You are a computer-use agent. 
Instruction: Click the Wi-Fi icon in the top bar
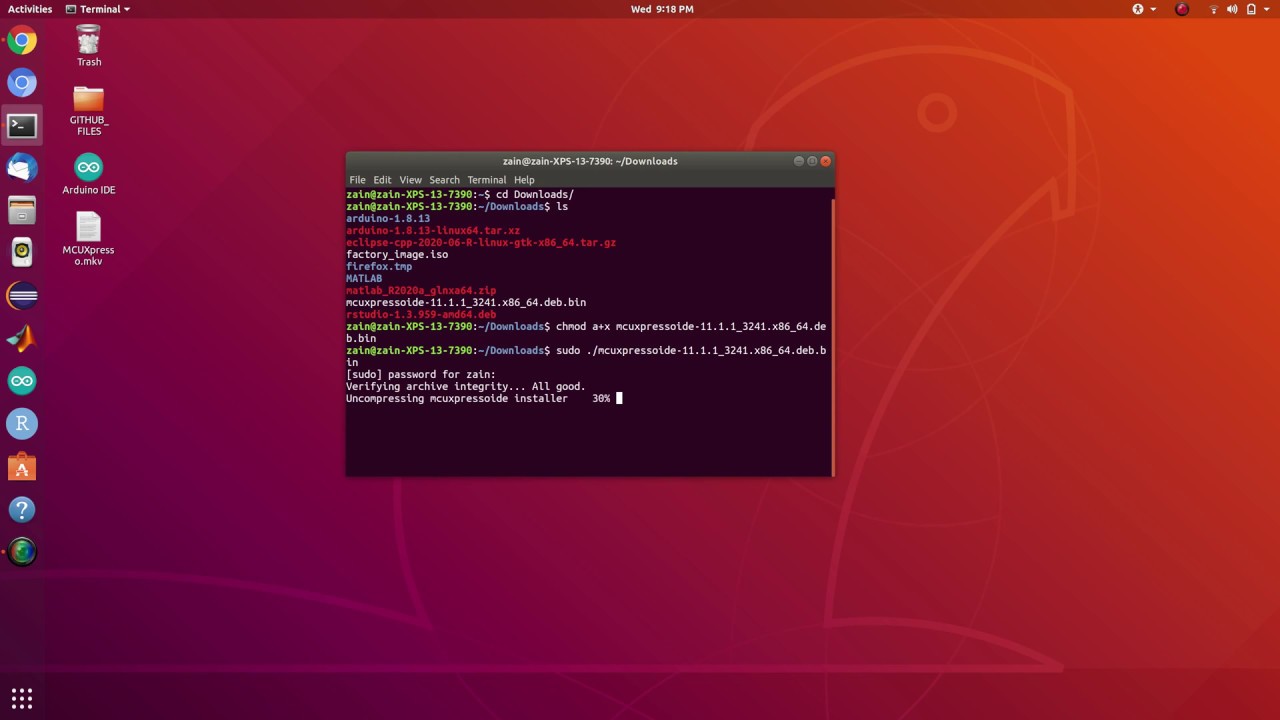pos(1214,9)
